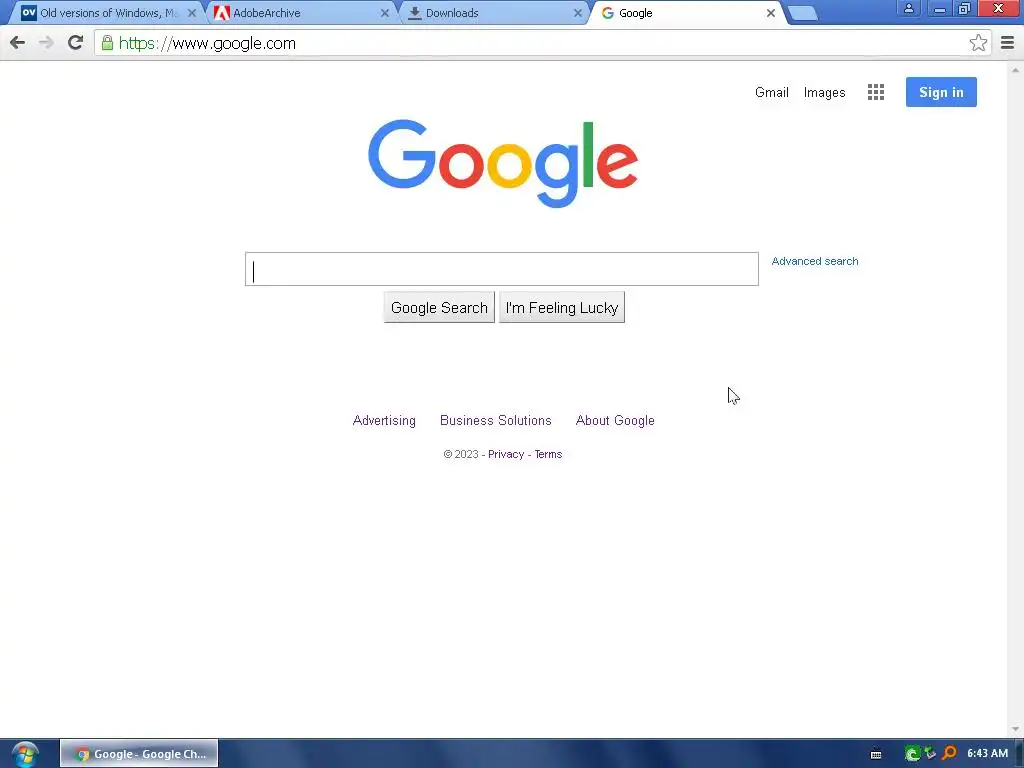Click I'm Feeling Lucky button
1024x768 pixels.
562,308
